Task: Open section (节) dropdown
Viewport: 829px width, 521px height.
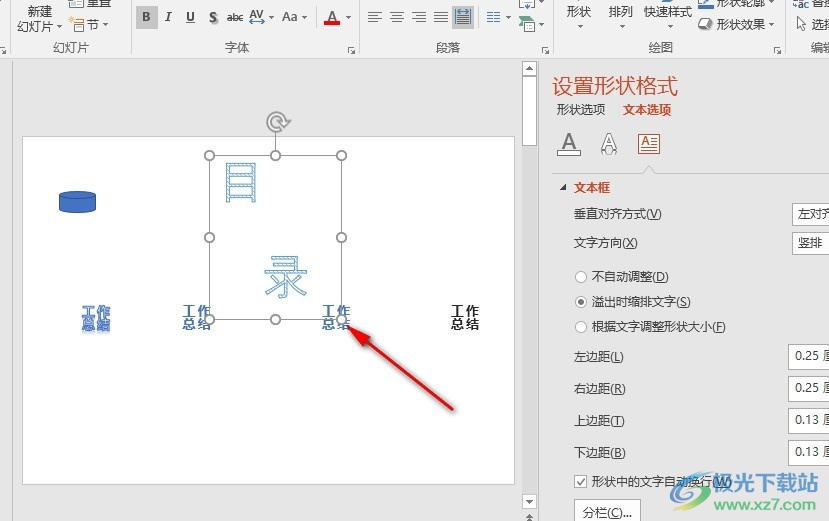Action: [x=88, y=24]
